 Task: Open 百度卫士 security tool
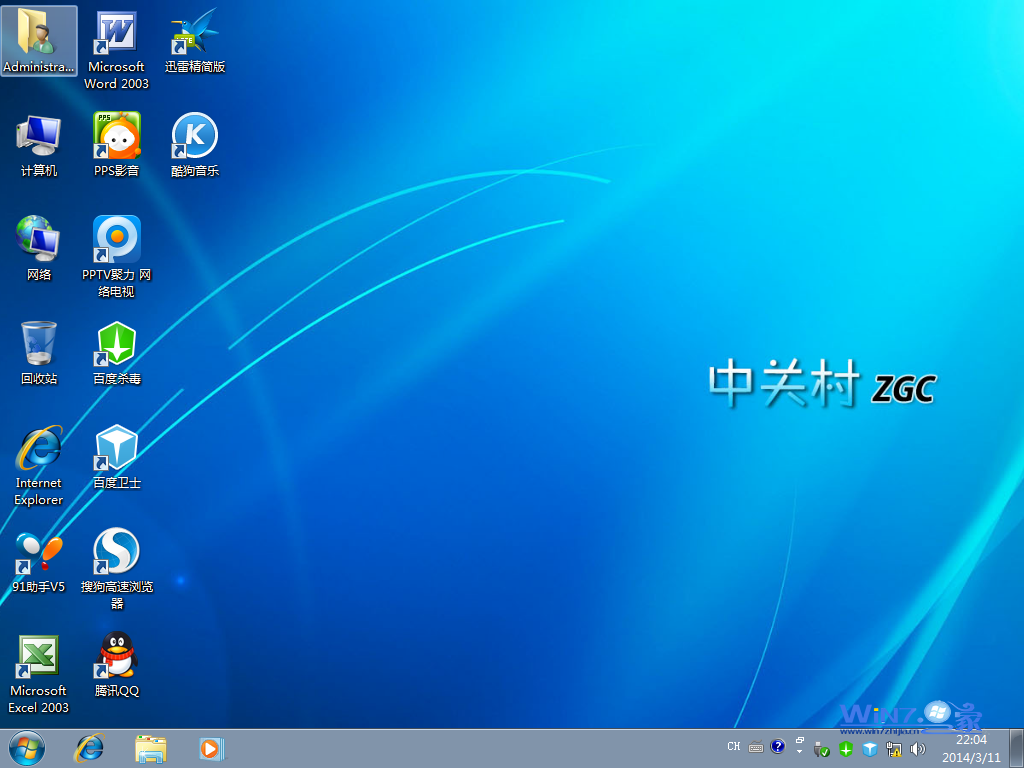point(116,445)
